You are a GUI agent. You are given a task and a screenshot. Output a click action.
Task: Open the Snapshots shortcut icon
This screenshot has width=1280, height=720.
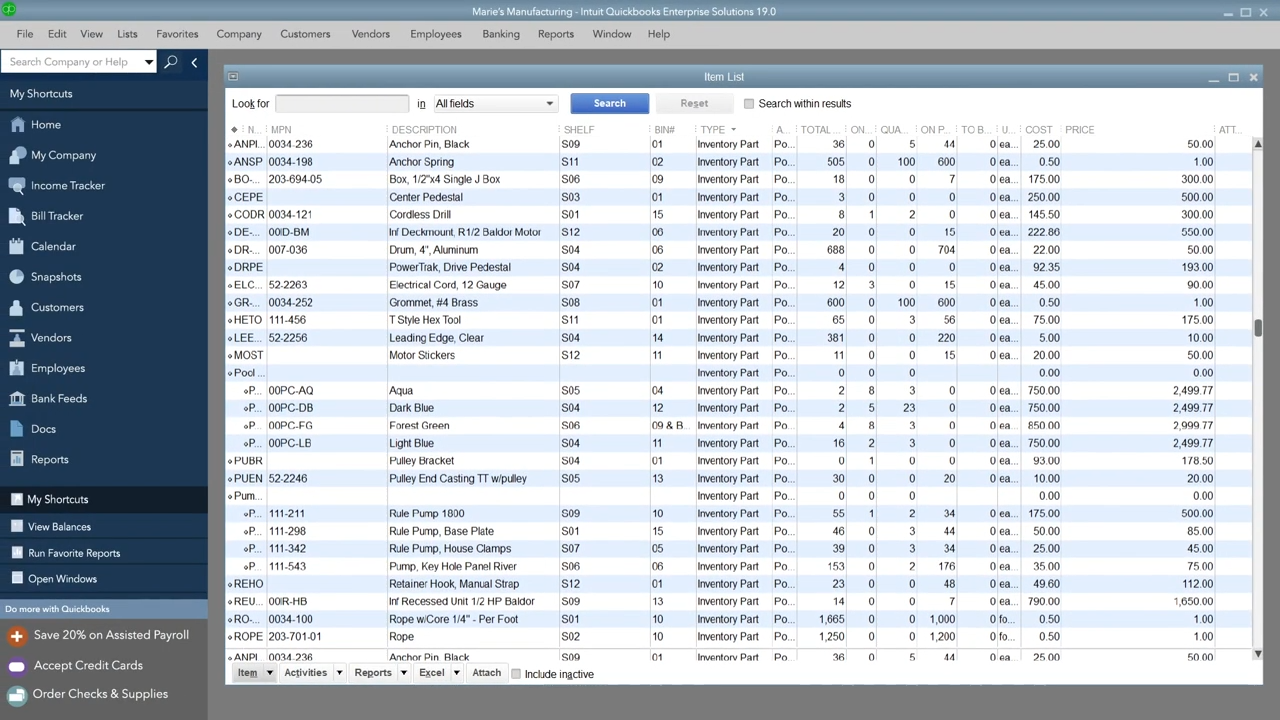(x=16, y=277)
